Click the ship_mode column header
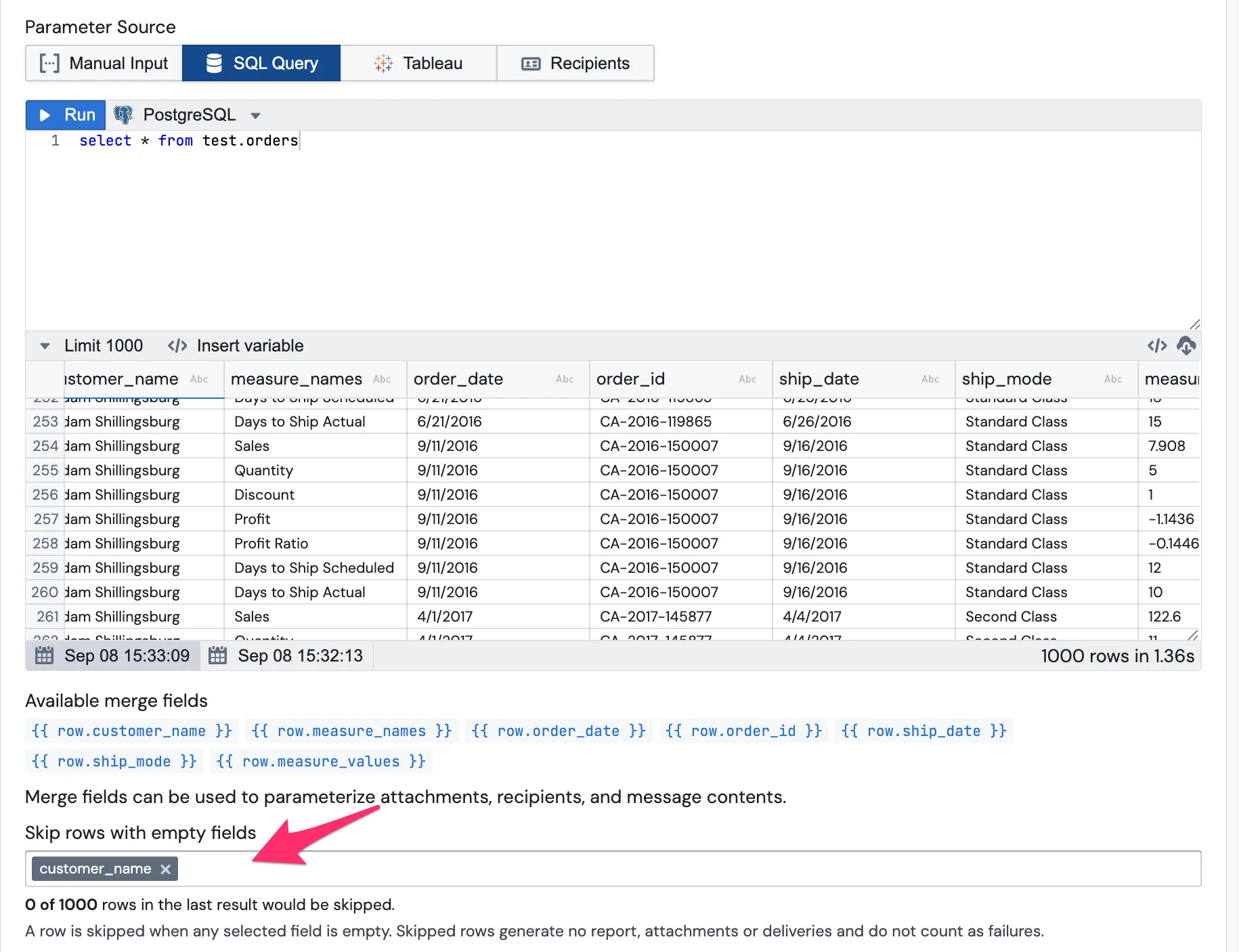Viewport: 1239px width, 952px height. pyautogui.click(x=1047, y=379)
